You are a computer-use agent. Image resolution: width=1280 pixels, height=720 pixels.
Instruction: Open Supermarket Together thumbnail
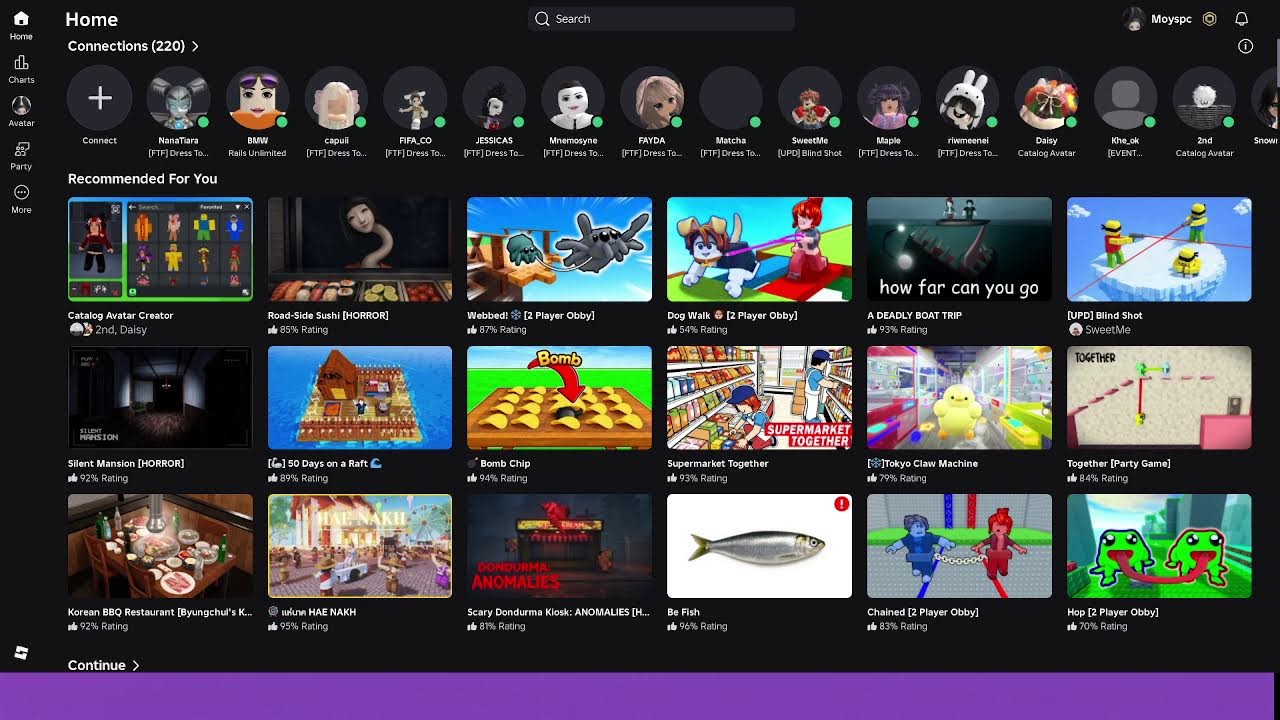tap(759, 398)
